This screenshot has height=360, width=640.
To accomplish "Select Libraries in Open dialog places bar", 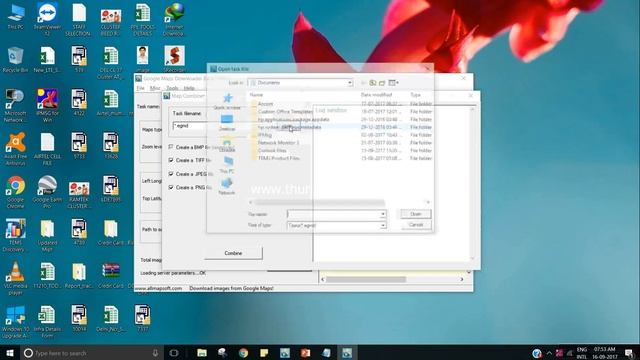I will (x=227, y=144).
